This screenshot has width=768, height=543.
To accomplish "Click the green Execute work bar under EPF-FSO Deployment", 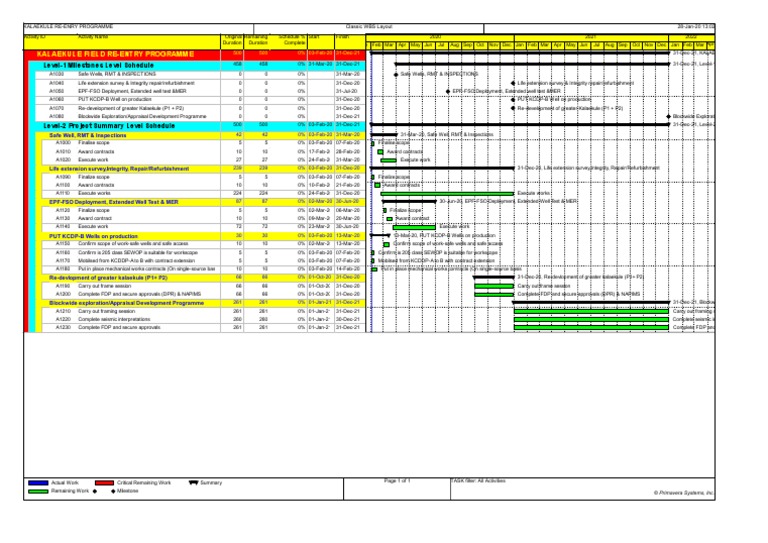I will (414, 227).
